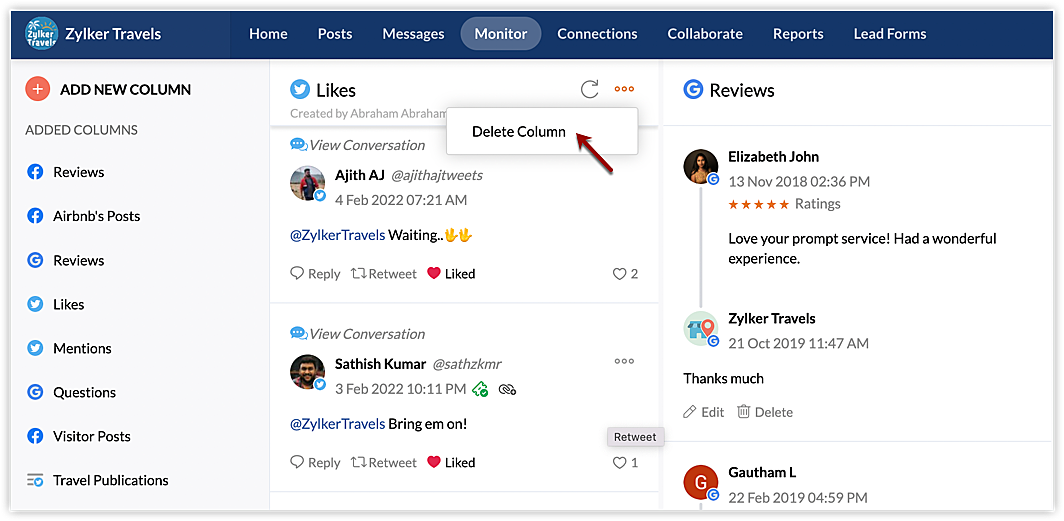Click Twitter icon beside Mentions
This screenshot has height=521, width=1064.
click(x=35, y=348)
